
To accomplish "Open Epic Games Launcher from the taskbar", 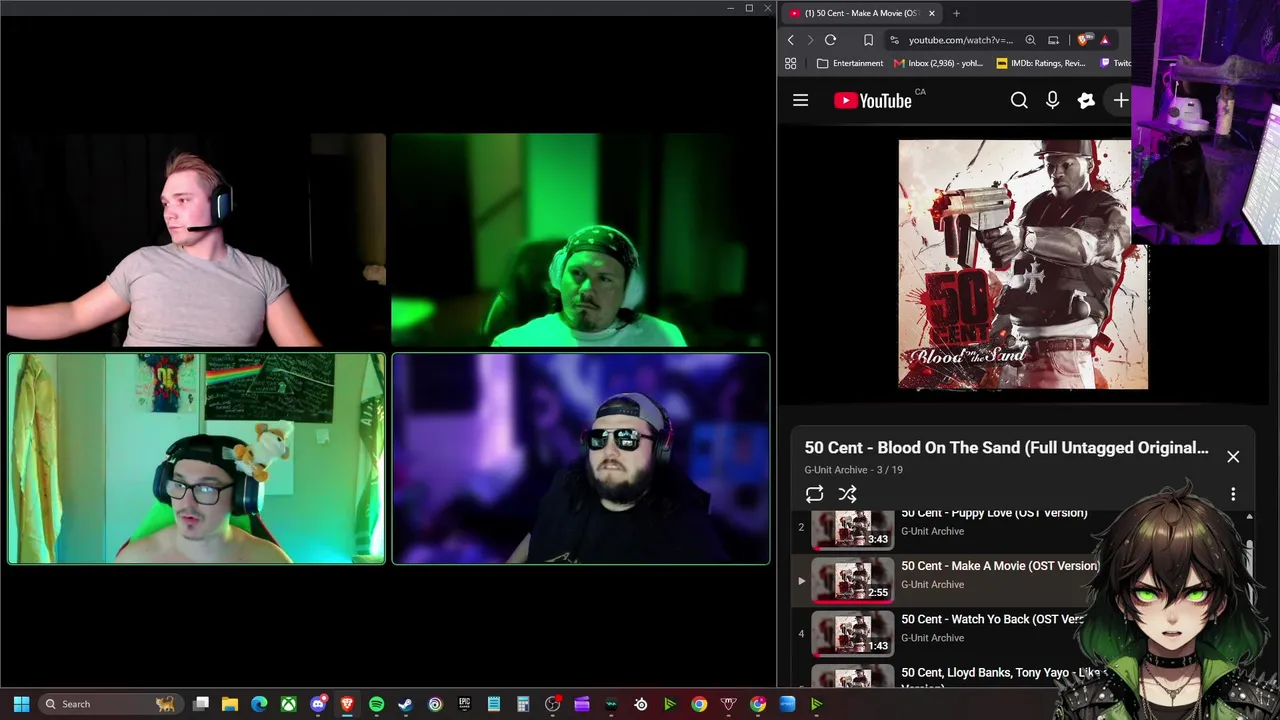I will pos(464,704).
